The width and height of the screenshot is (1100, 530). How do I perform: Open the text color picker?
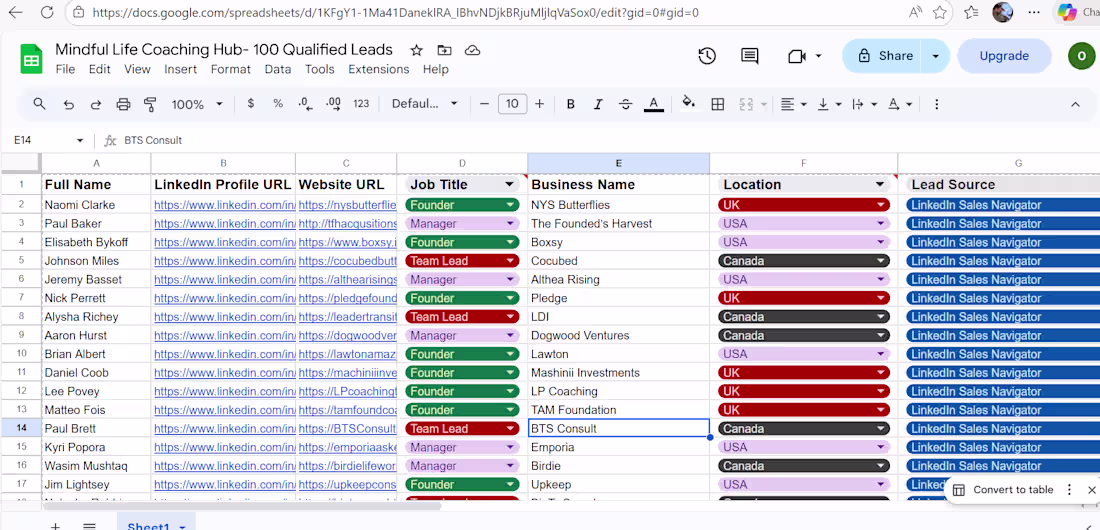(x=654, y=104)
